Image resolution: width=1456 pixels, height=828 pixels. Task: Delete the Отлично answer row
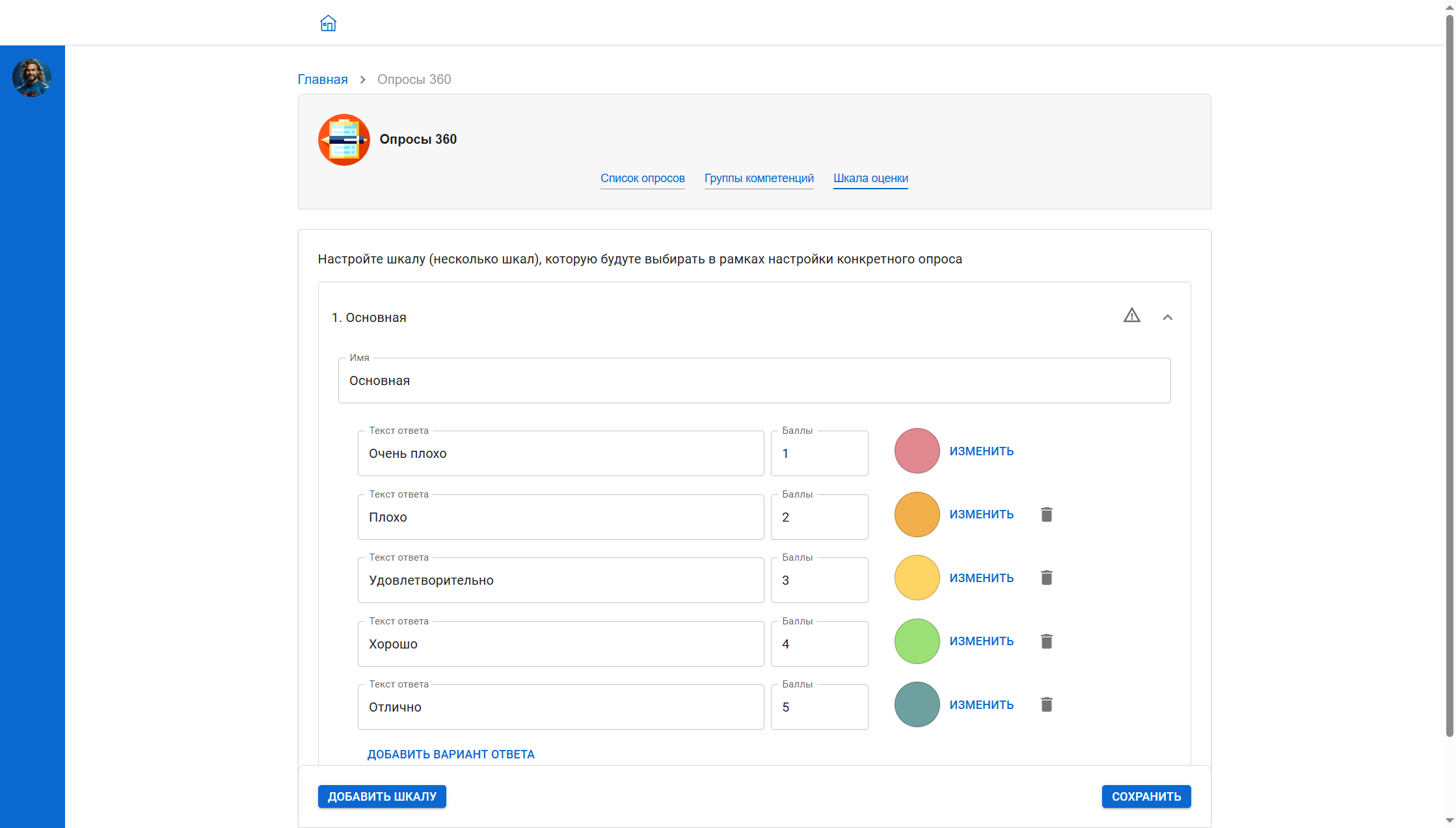coord(1046,704)
